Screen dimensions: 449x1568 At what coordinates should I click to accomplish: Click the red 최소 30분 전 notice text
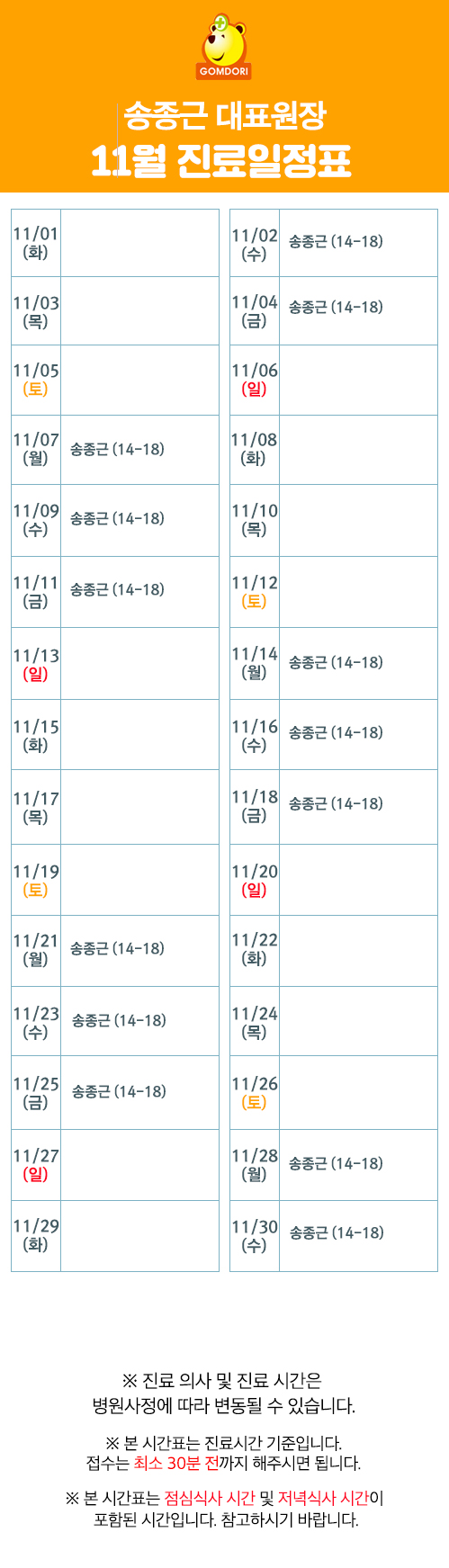click(175, 1463)
